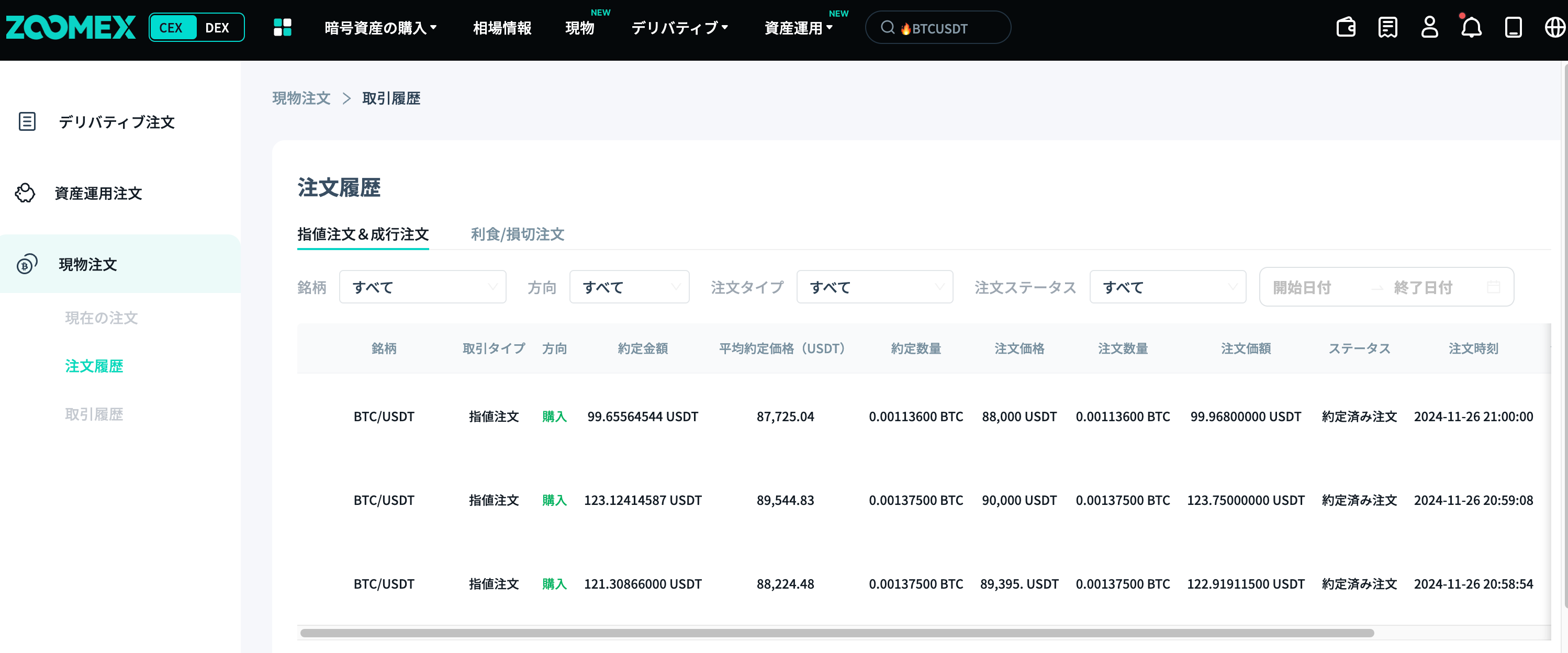Expand the 方向 filter dropdown
The height and width of the screenshot is (653, 1568).
pos(629,287)
